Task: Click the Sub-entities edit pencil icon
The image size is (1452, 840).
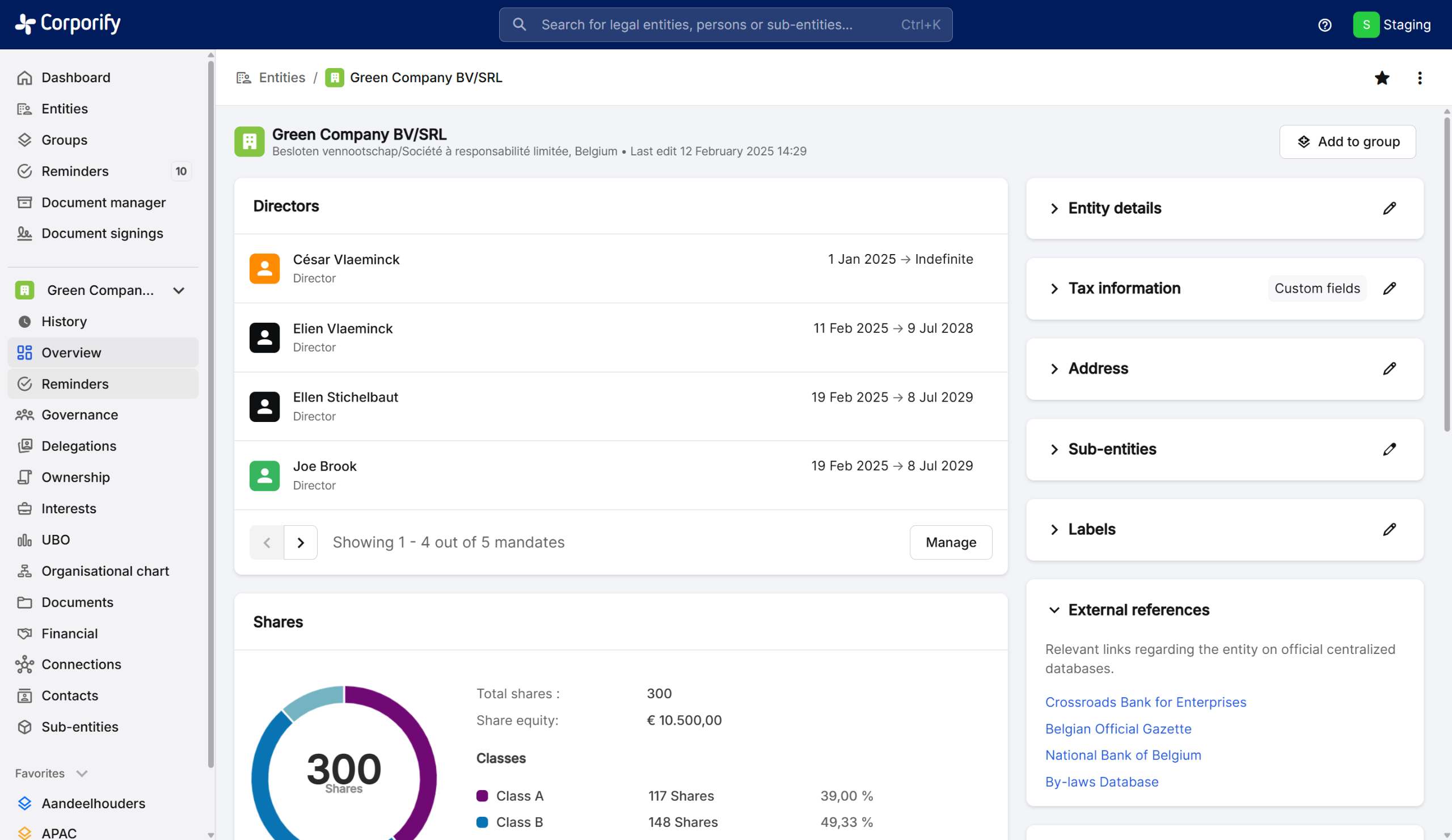Action: (x=1389, y=449)
